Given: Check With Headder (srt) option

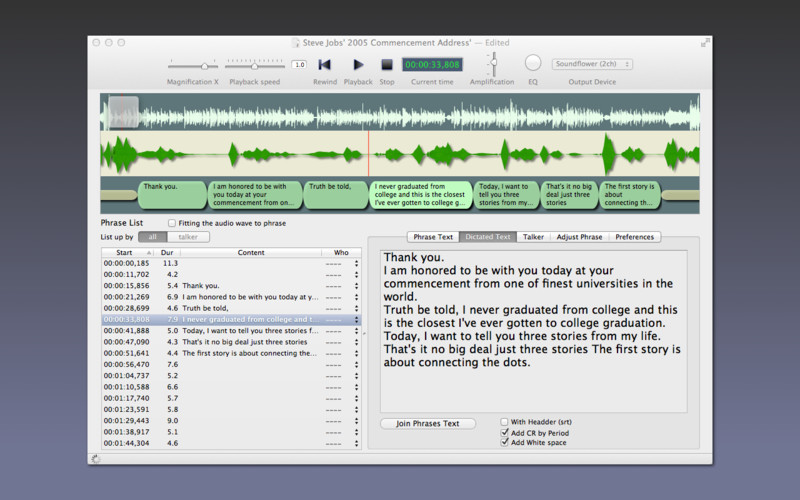Looking at the screenshot, I should pos(504,422).
